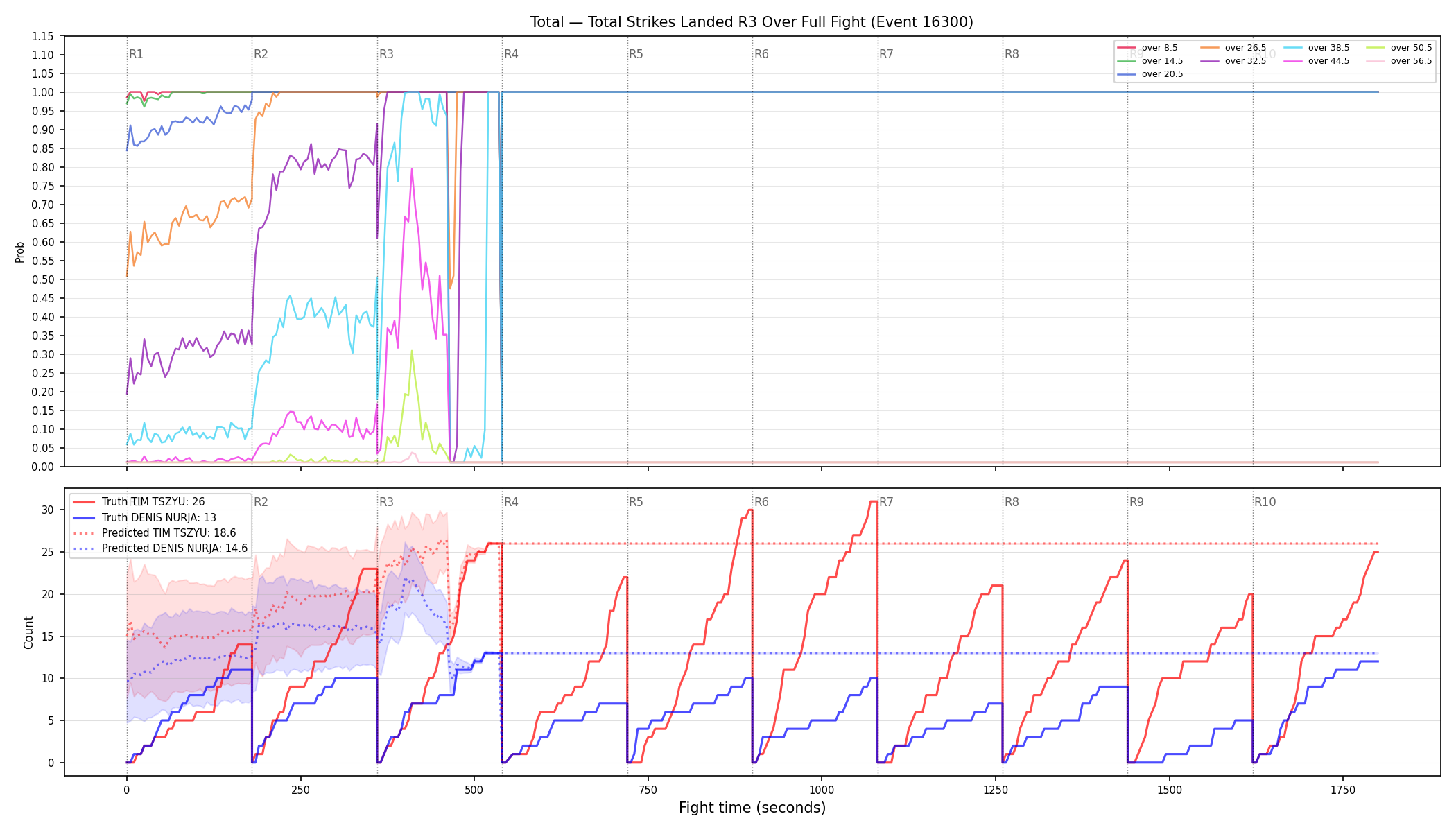Click the 'Count' y-axis label
1456x832 pixels.
pos(28,632)
